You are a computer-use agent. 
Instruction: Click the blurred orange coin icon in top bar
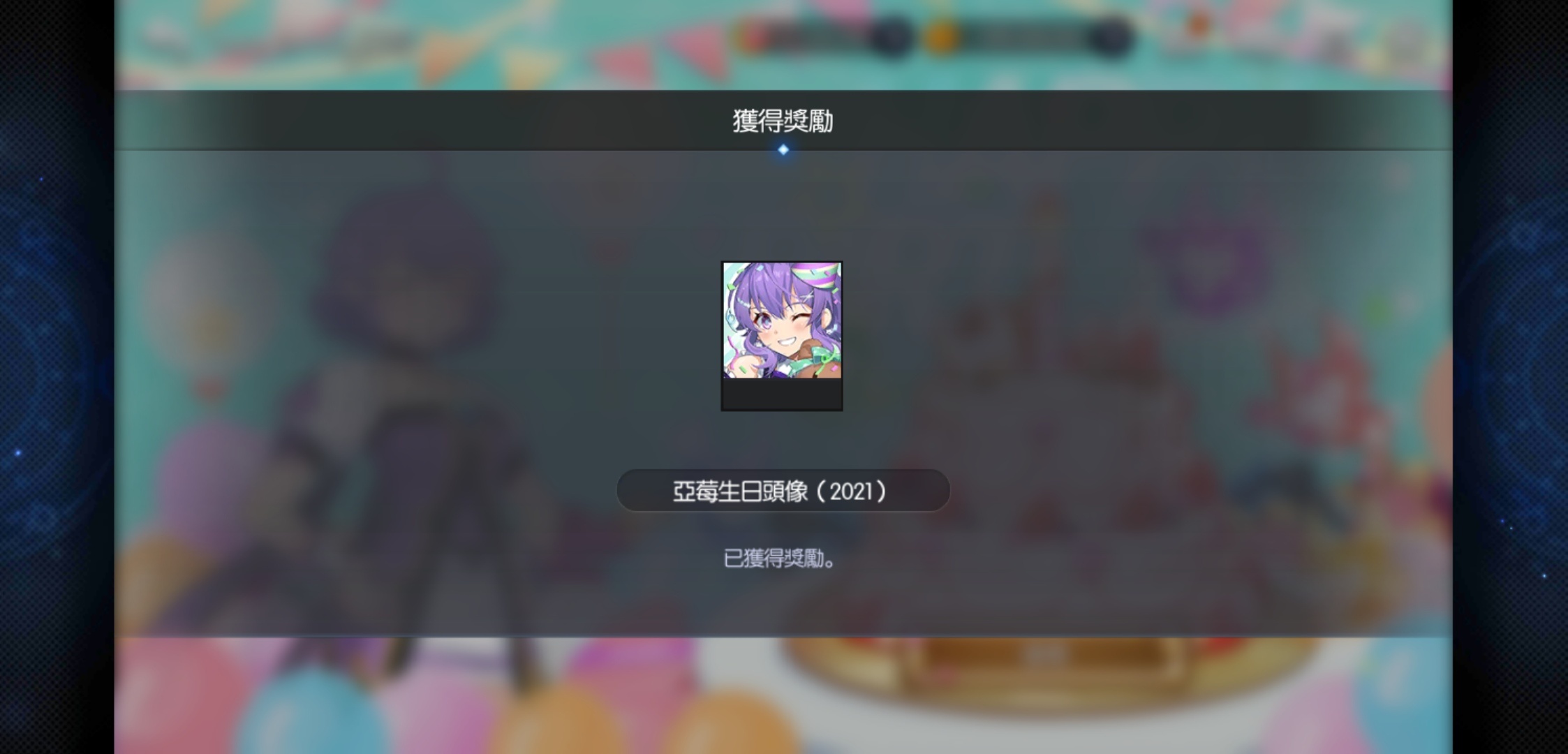(x=940, y=37)
